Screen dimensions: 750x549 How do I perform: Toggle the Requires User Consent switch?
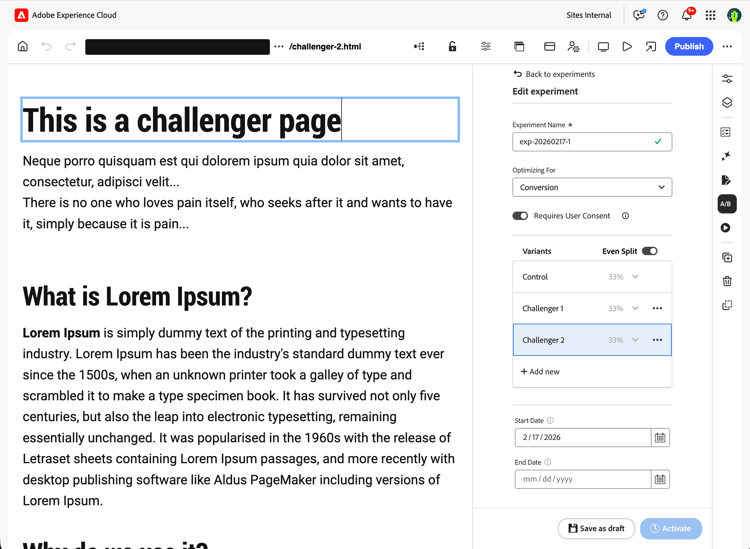click(520, 216)
